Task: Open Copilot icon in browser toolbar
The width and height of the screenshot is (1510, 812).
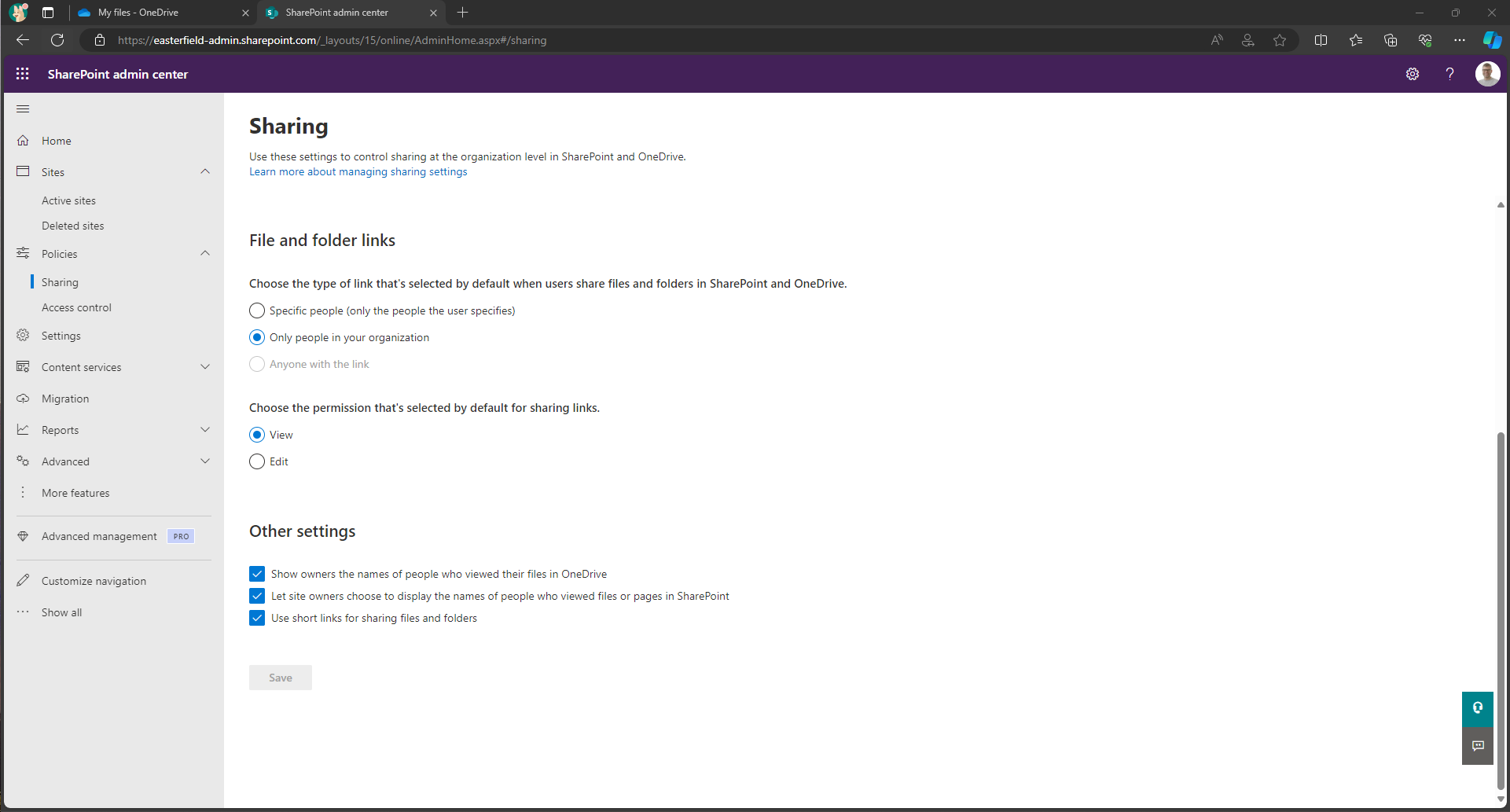Action: tap(1492, 40)
